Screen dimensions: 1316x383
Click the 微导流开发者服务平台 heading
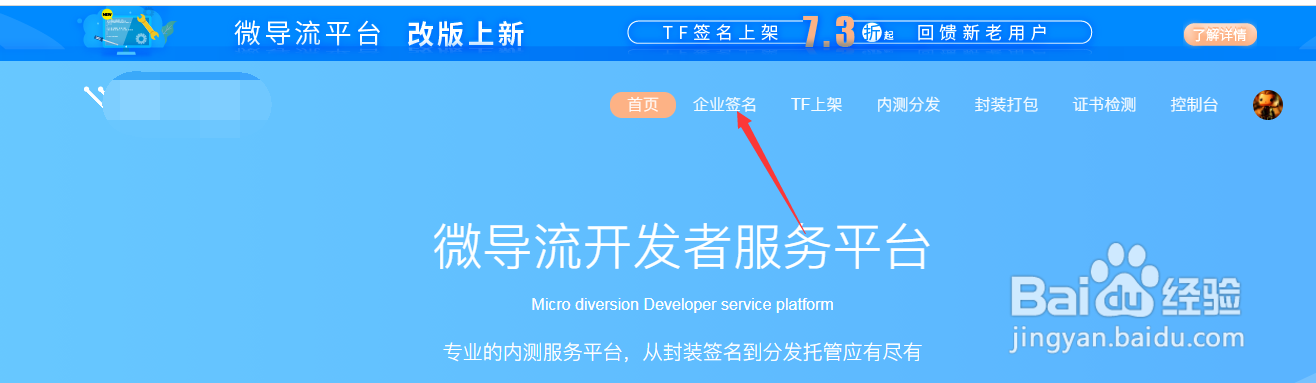(682, 246)
